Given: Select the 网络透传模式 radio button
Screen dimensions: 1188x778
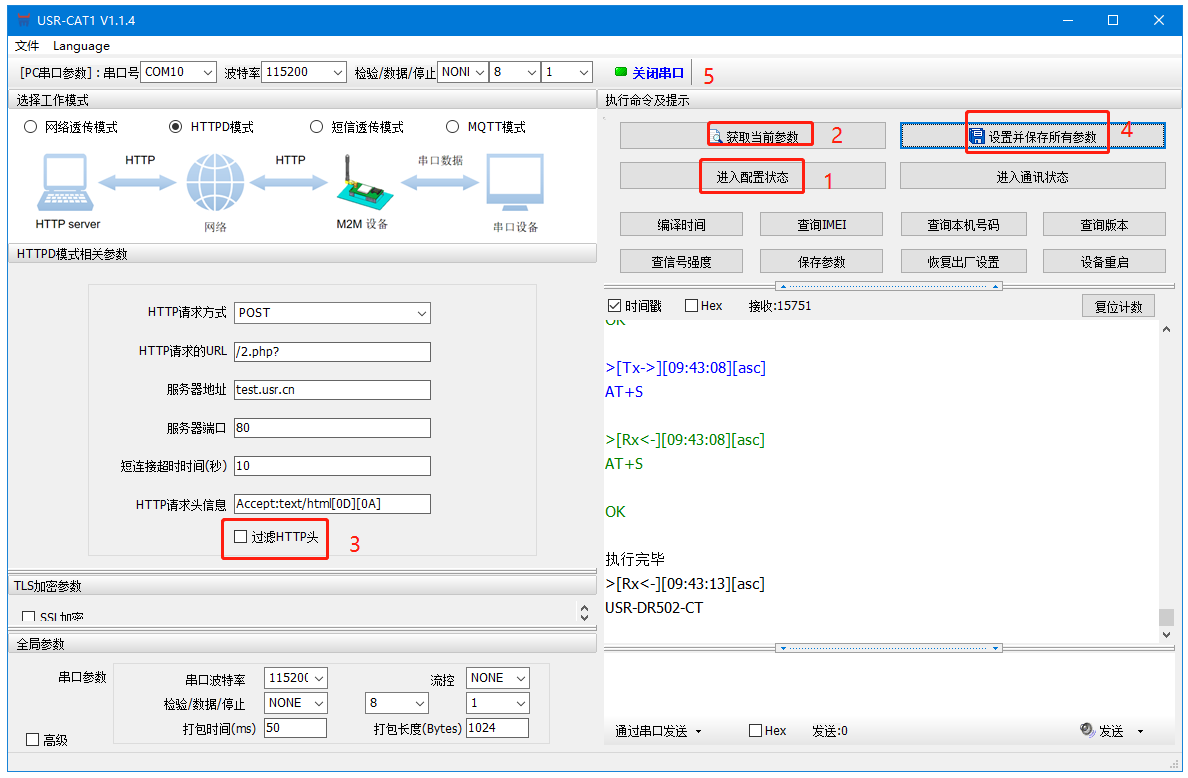Looking at the screenshot, I should click(30, 127).
